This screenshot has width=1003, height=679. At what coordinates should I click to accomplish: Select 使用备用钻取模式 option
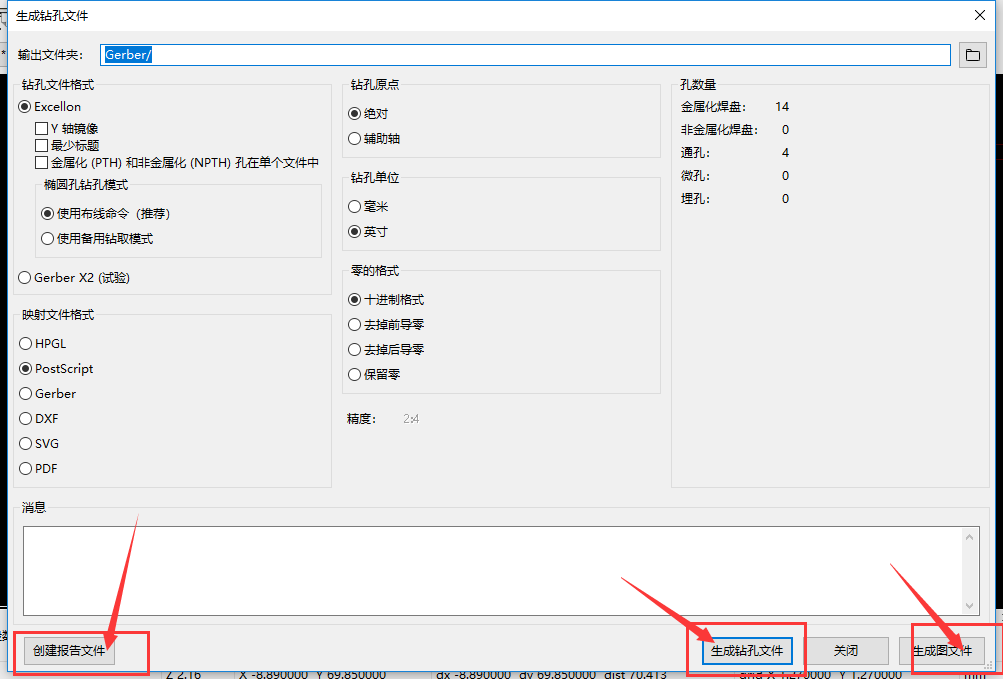pyautogui.click(x=97, y=239)
